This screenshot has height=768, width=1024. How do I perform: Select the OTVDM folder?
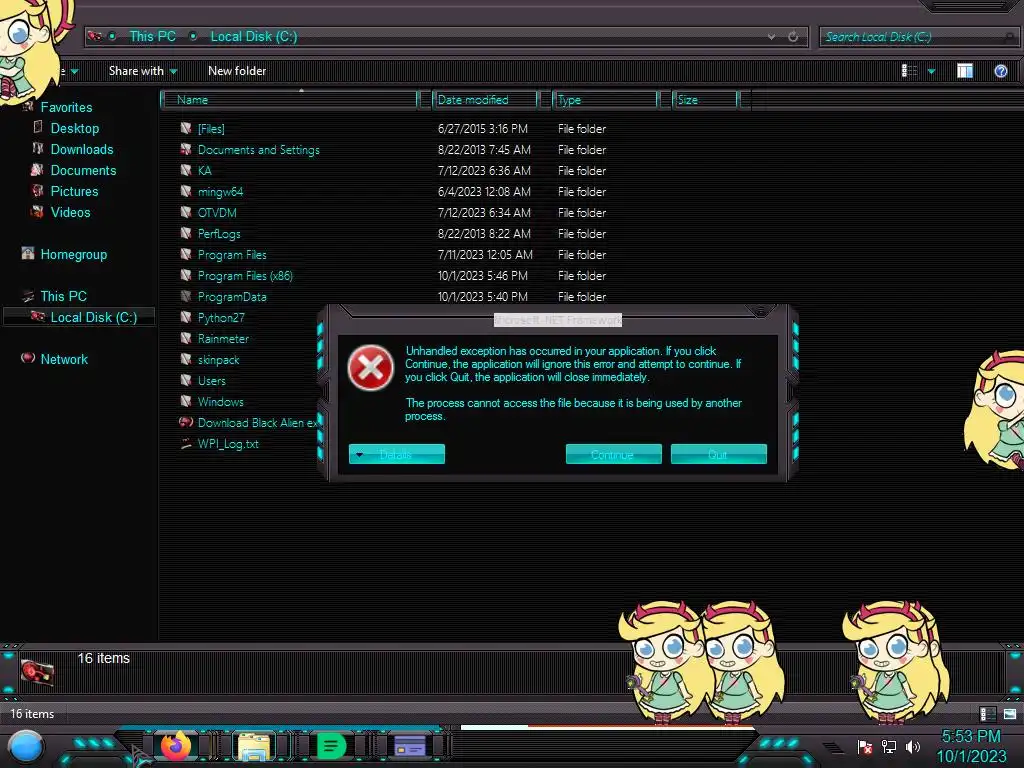tap(217, 212)
